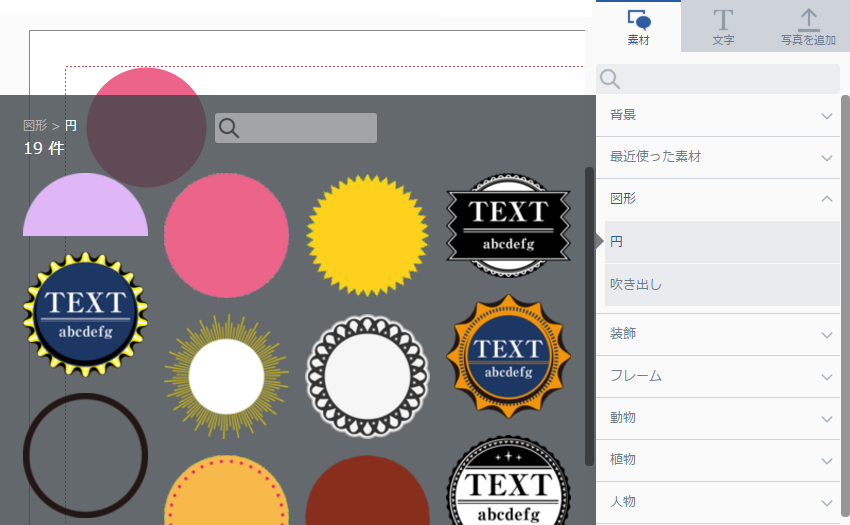The width and height of the screenshot is (850, 525).
Task: Expand the 装飾 category
Action: pos(720,334)
